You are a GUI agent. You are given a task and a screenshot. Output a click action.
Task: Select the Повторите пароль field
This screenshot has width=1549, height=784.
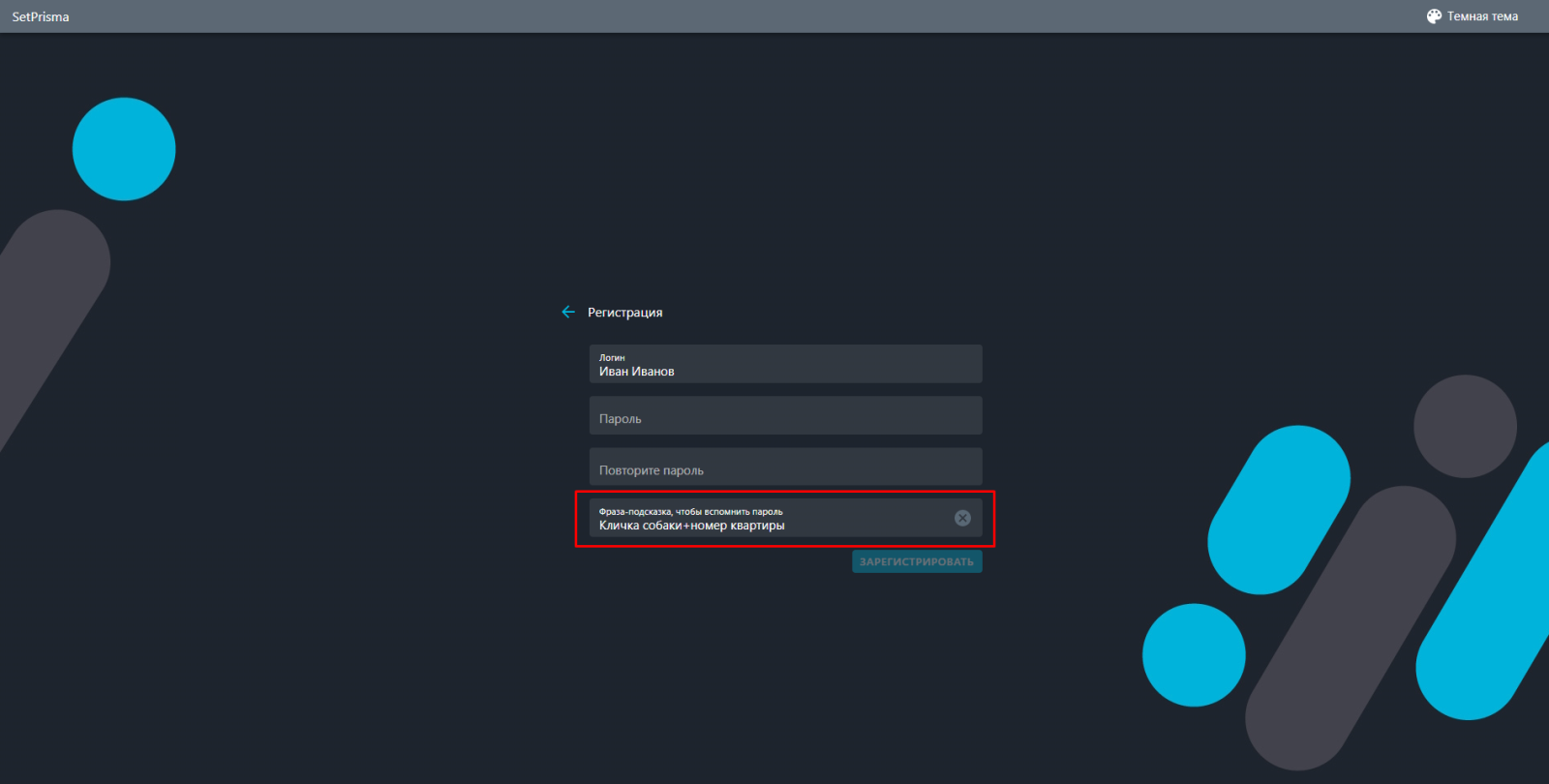pos(785,467)
